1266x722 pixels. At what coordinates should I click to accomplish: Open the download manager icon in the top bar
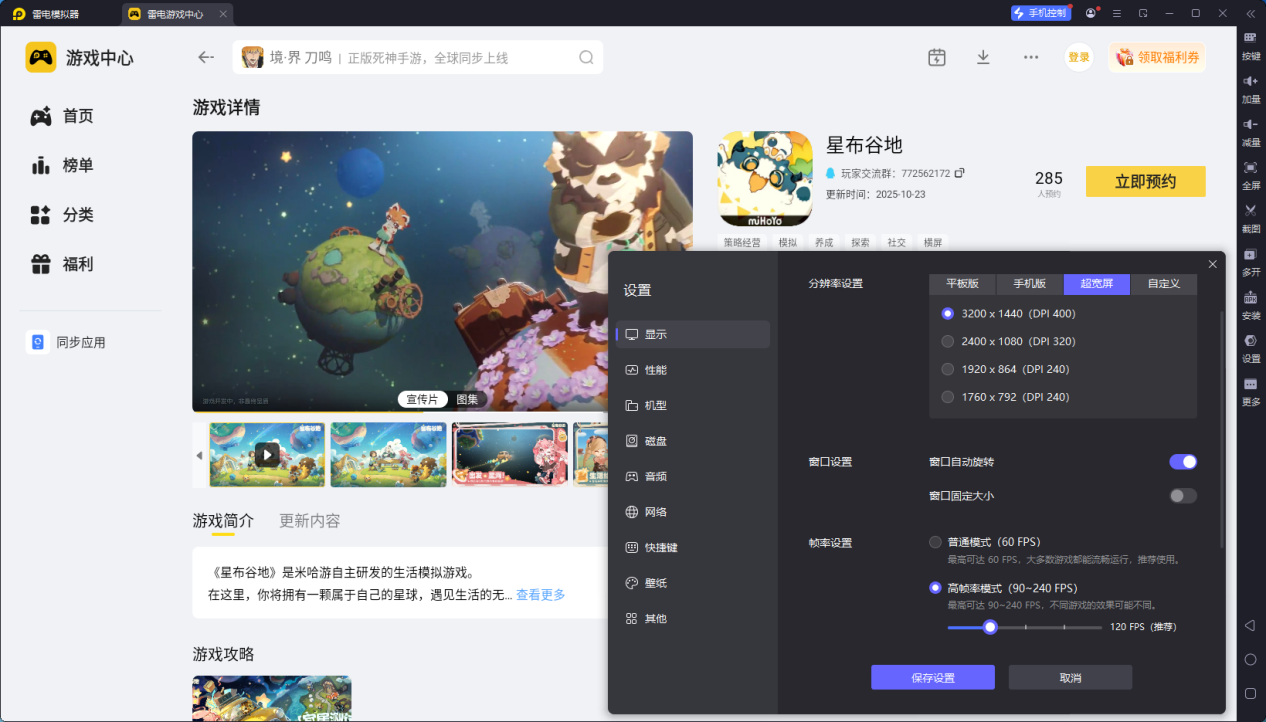[983, 57]
